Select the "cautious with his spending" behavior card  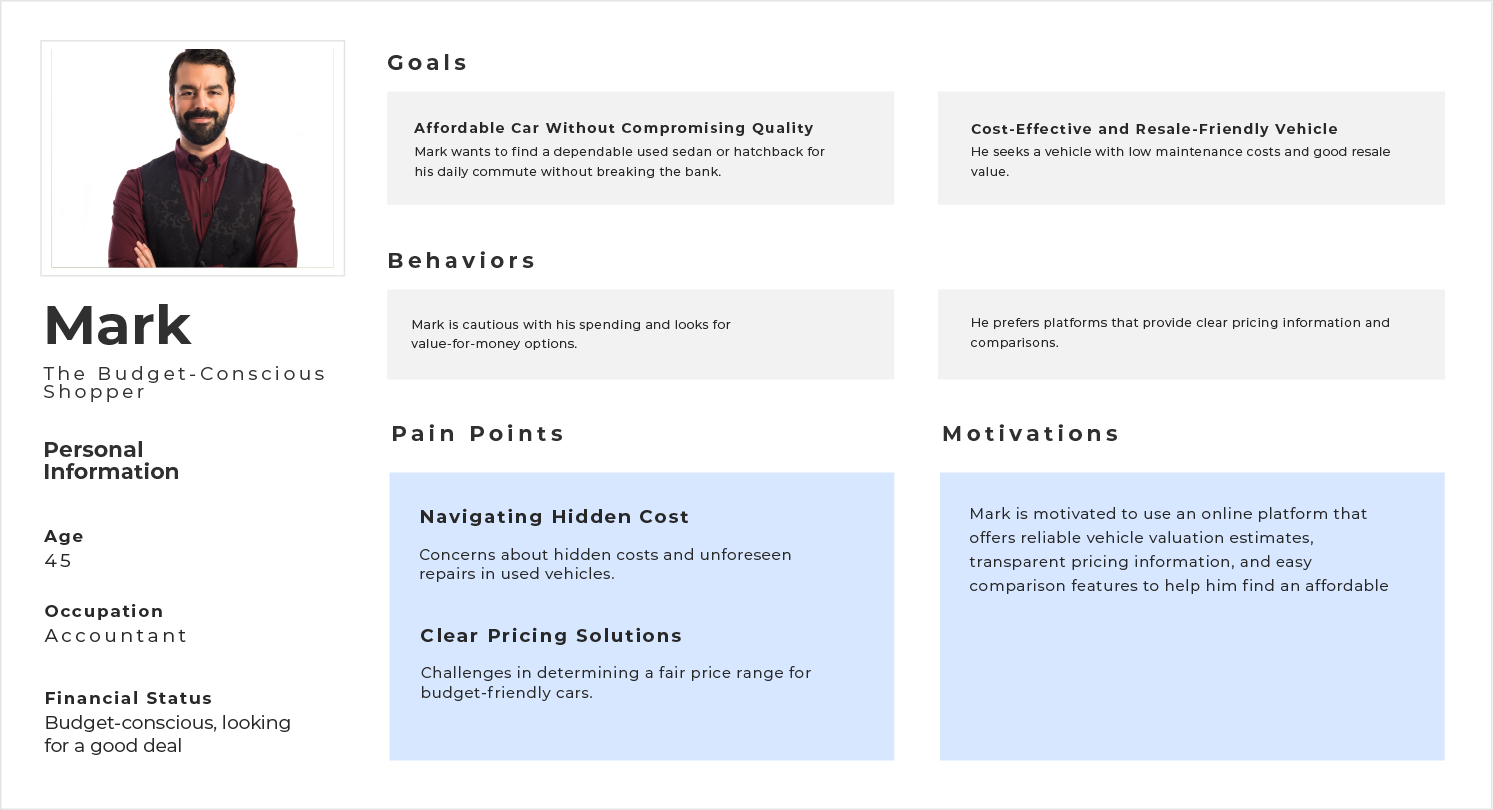[x=640, y=334]
